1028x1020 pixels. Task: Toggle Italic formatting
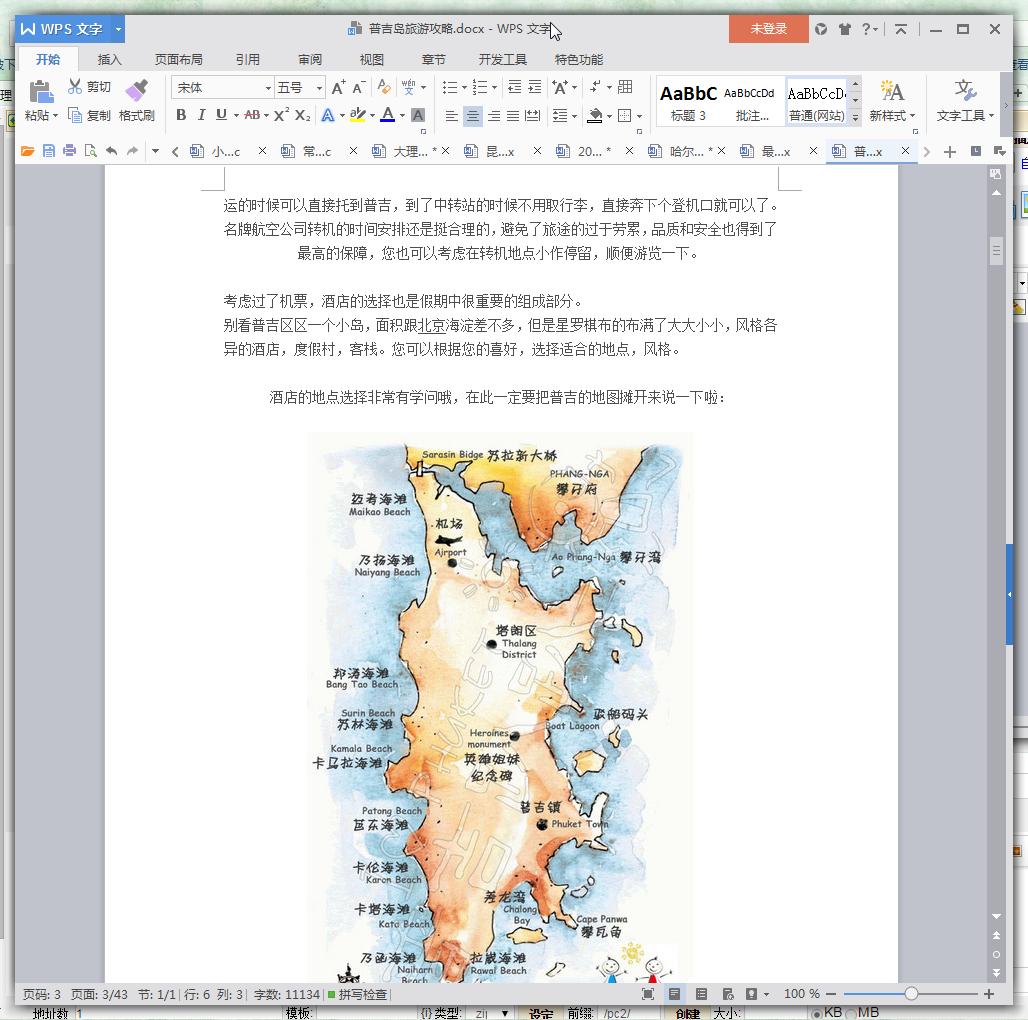click(x=202, y=115)
